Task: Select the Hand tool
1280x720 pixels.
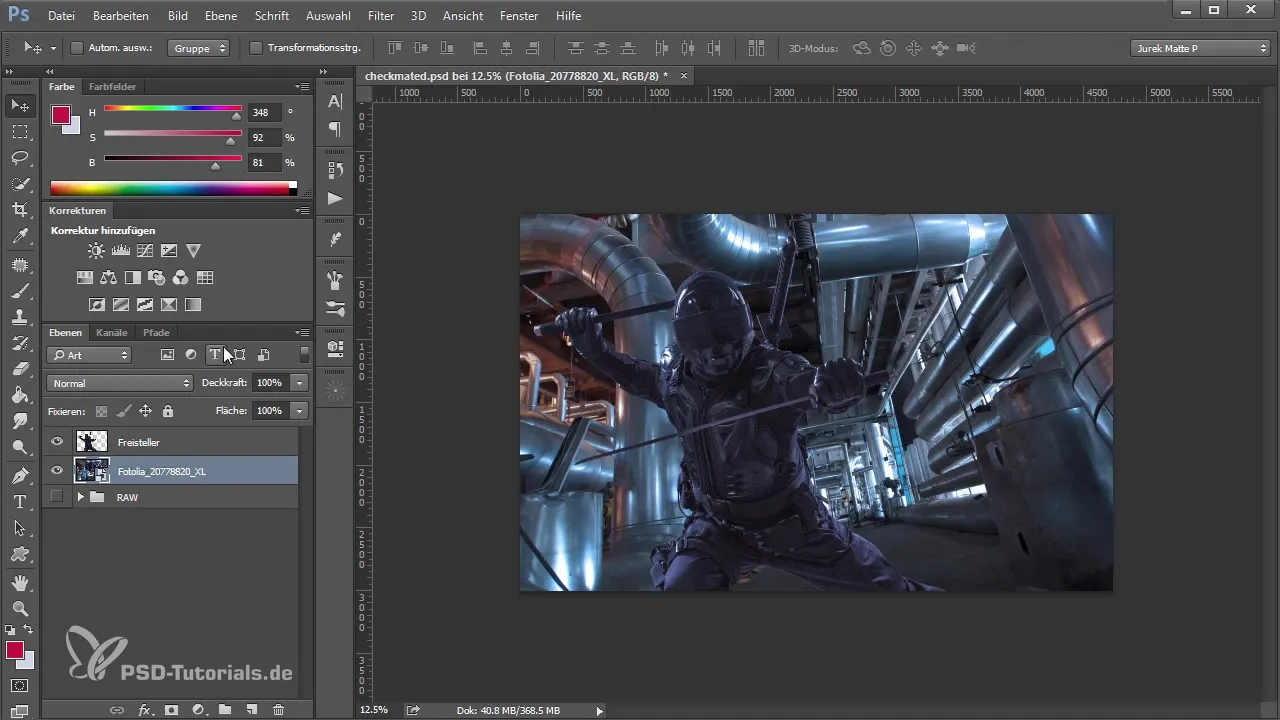Action: [20, 582]
